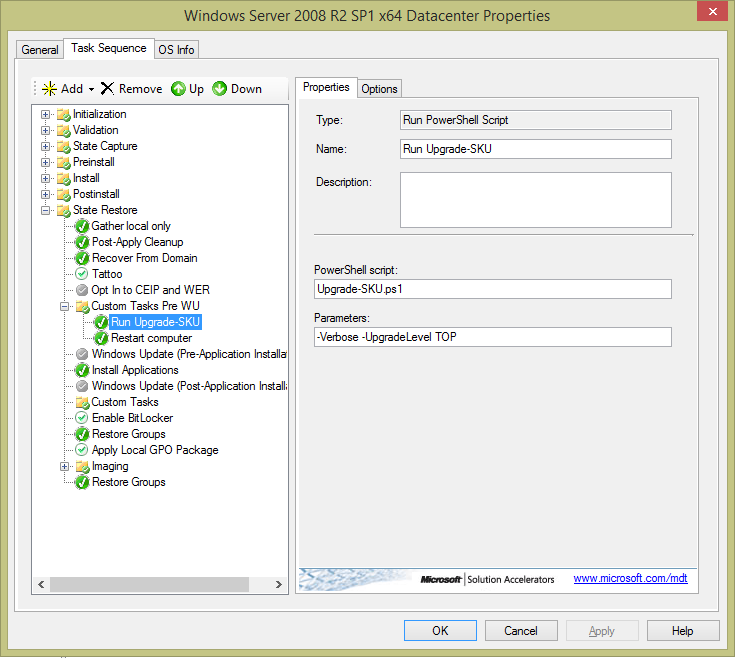The image size is (736, 658).
Task: Click the green Up arrow icon
Action: coord(178,89)
